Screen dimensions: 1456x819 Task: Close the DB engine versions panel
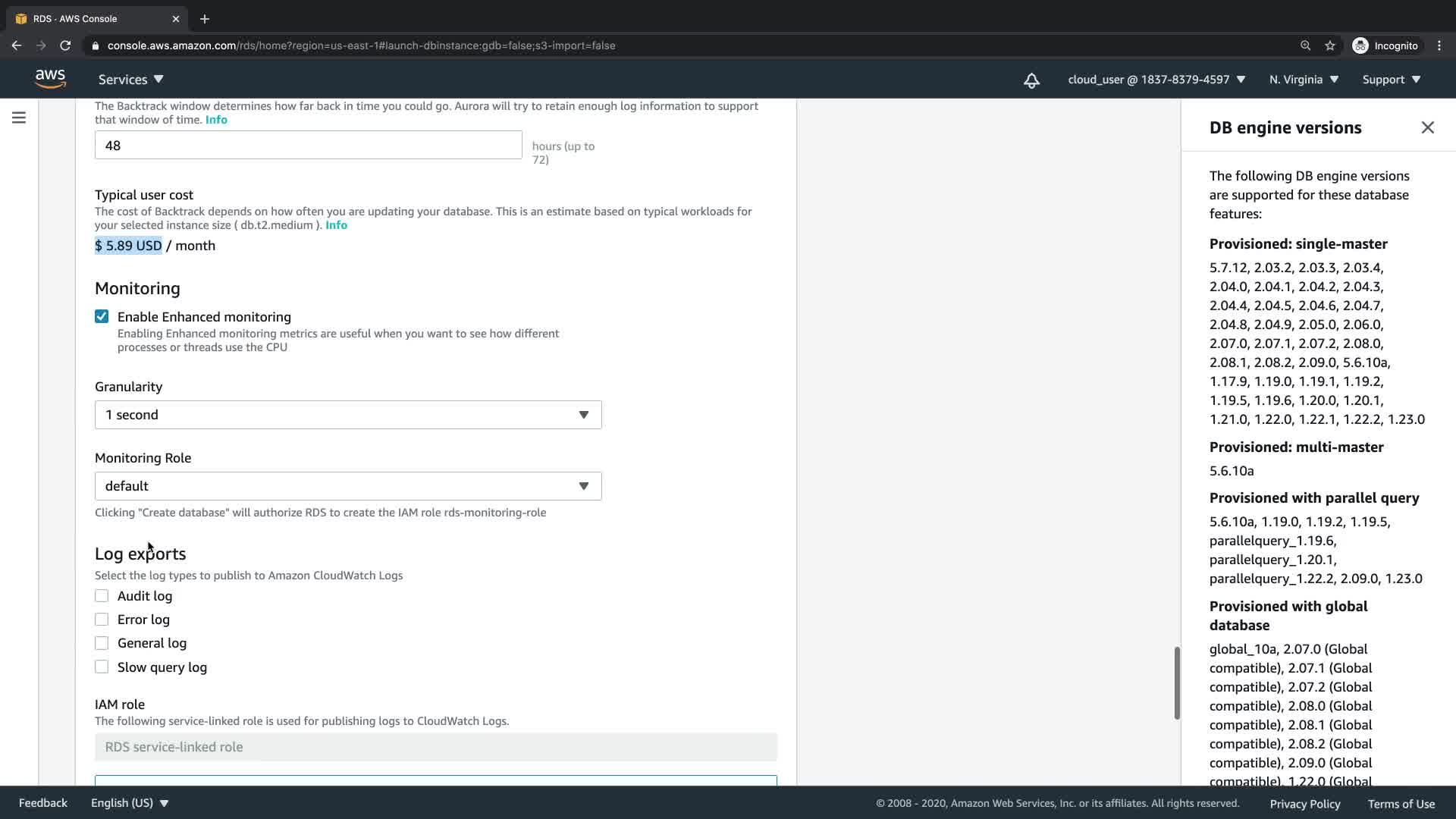tap(1427, 127)
